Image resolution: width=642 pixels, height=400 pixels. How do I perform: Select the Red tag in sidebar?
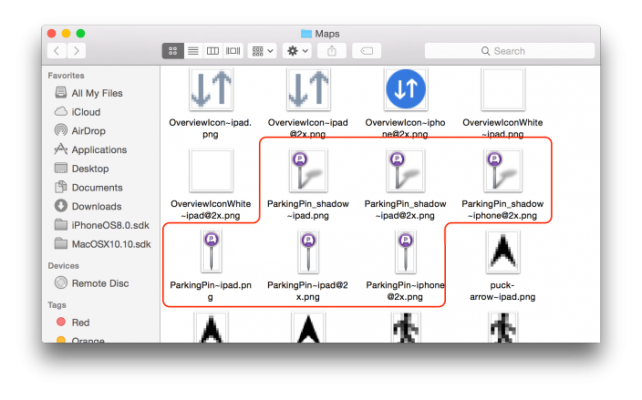[80, 323]
